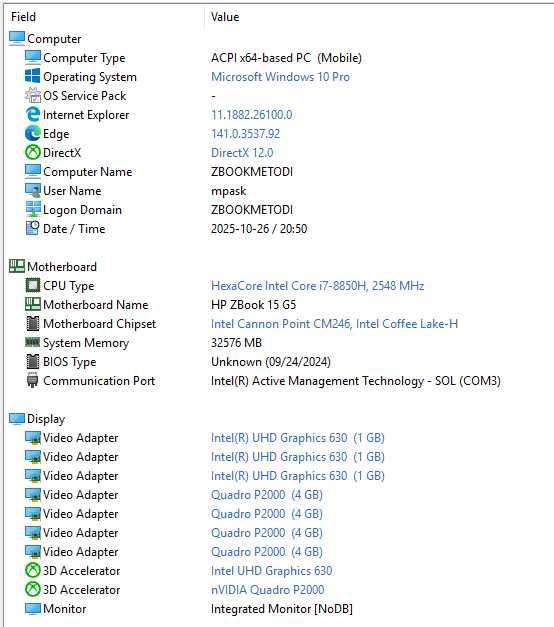Click the Edge browser icon
This screenshot has width=554, height=627.
click(33, 134)
